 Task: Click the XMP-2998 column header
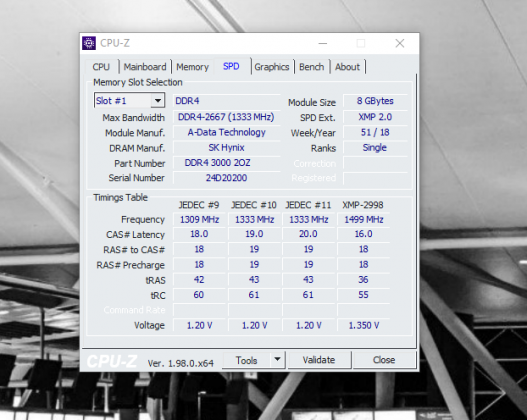(363, 205)
